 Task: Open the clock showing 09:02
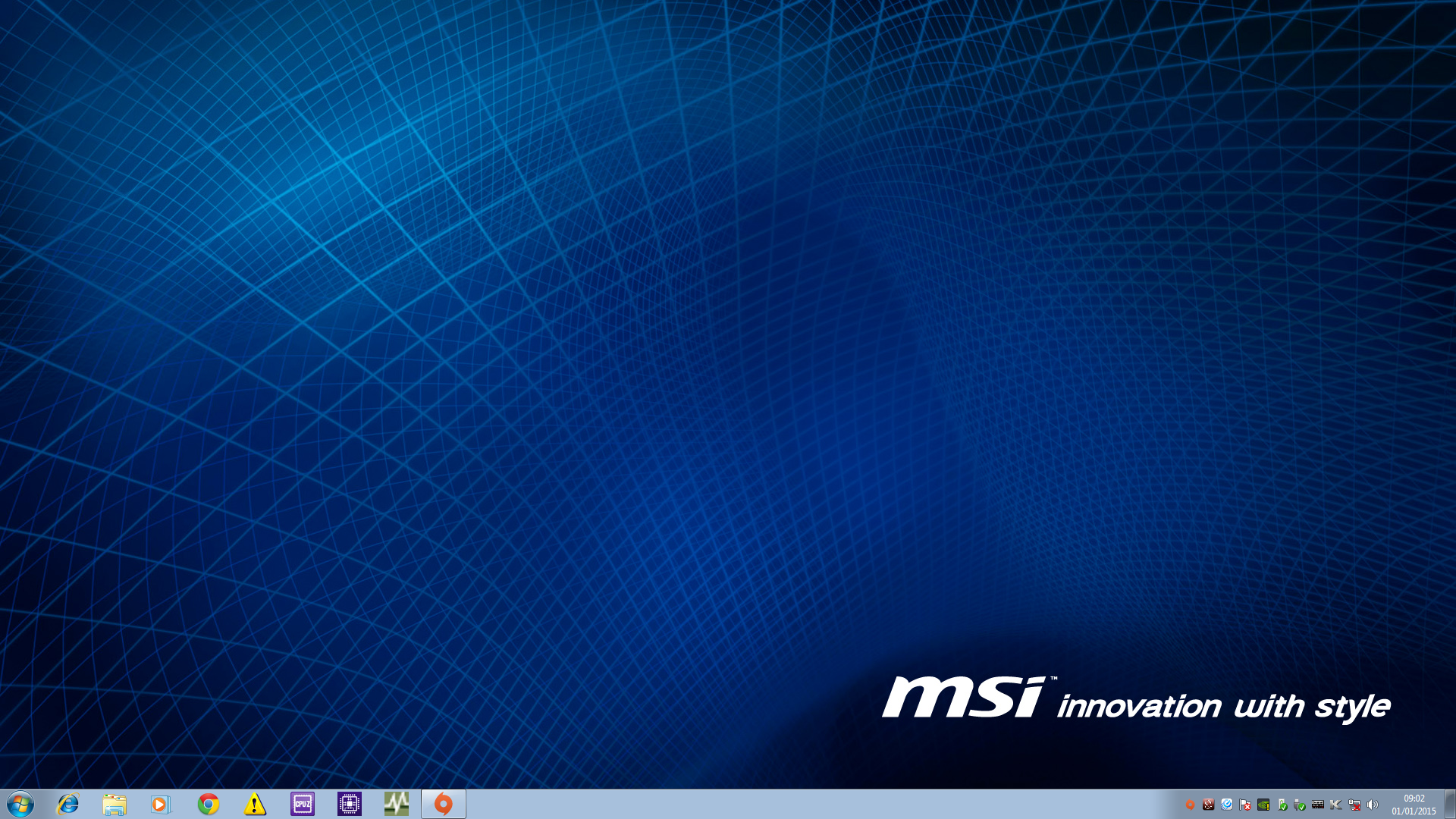(1414, 805)
